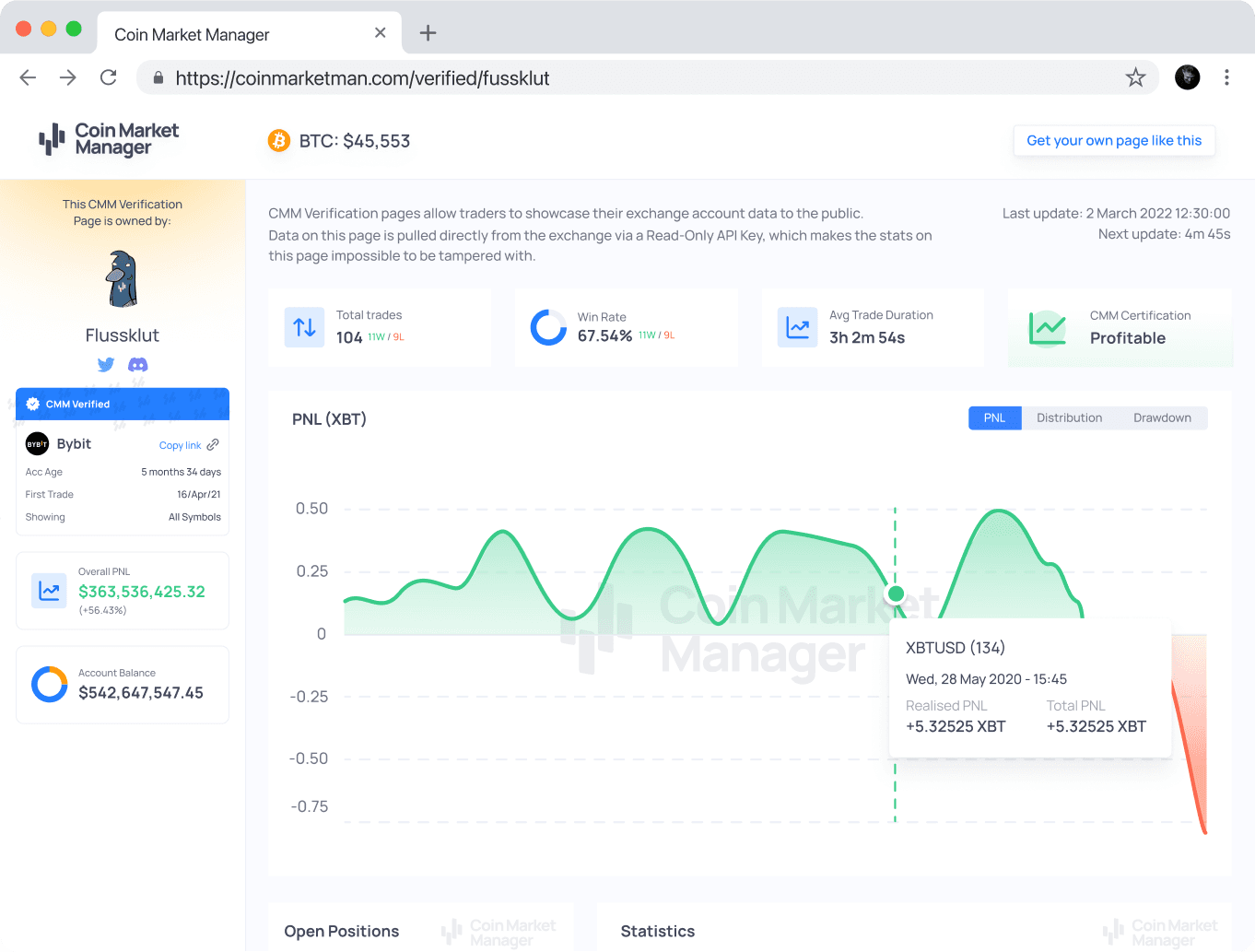This screenshot has width=1255, height=952.
Task: Click the (+56.43%) percentage text
Action: [x=102, y=610]
